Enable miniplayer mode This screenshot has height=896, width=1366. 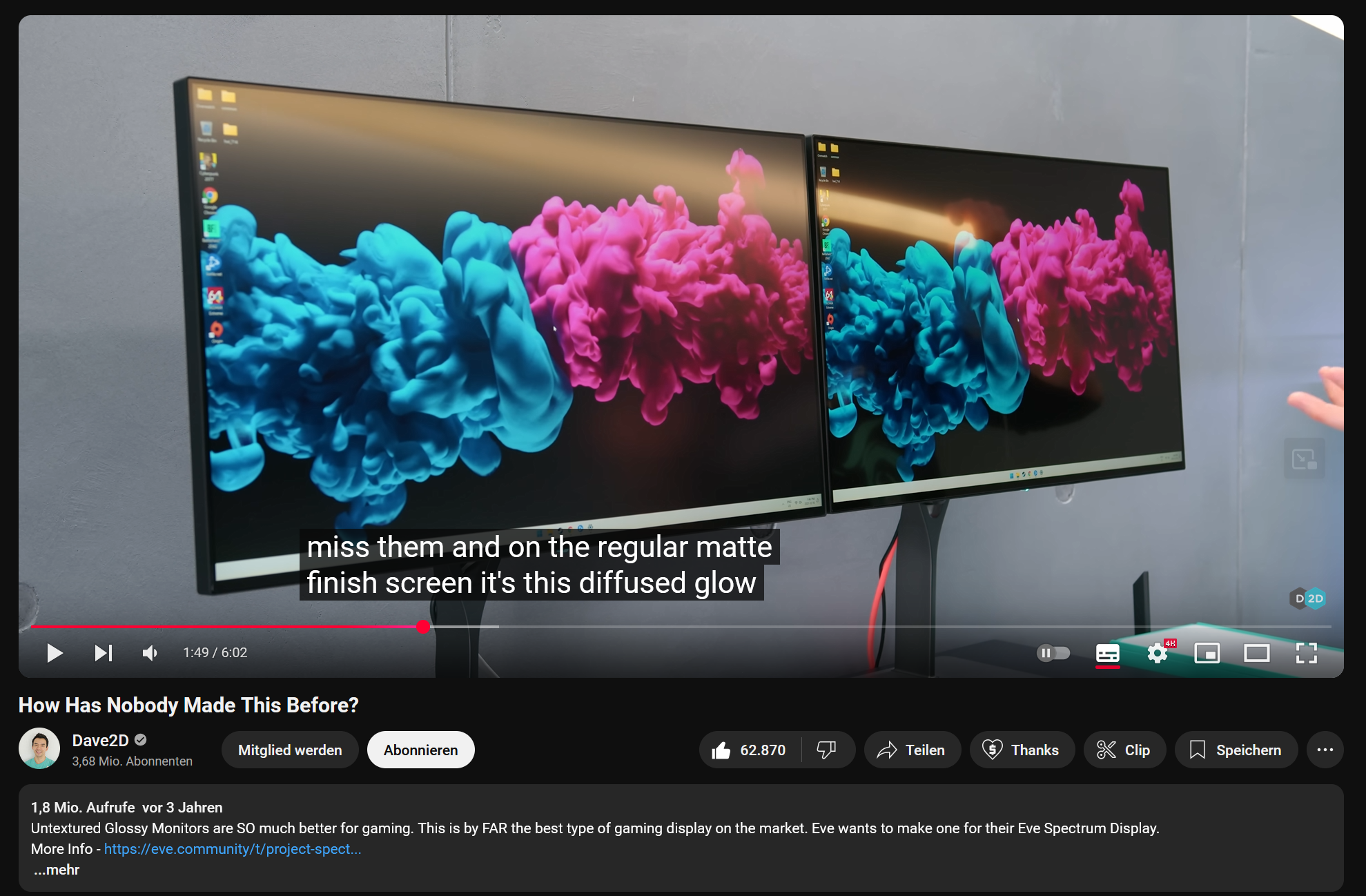pyautogui.click(x=1207, y=652)
